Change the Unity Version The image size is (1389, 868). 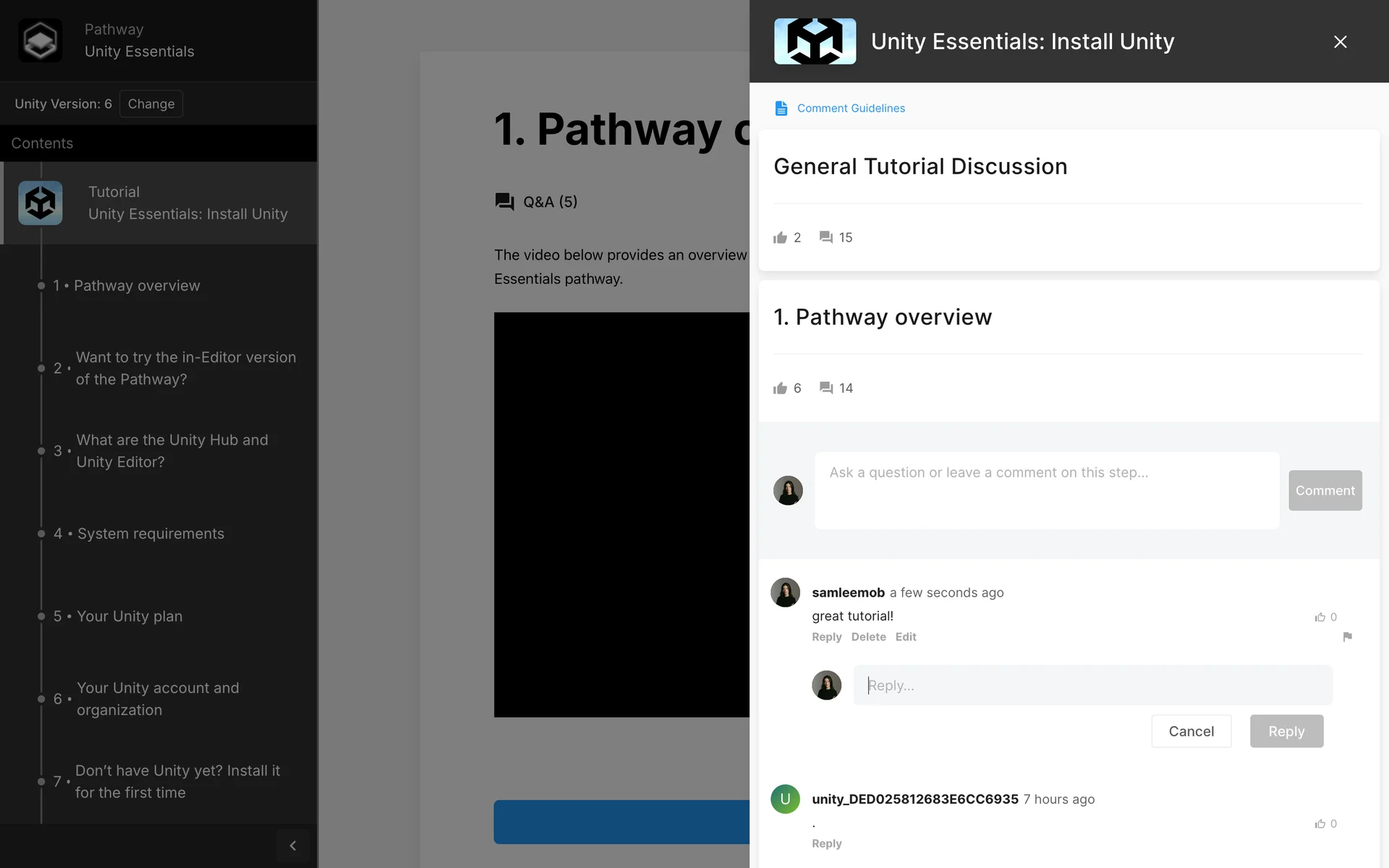[x=151, y=104]
